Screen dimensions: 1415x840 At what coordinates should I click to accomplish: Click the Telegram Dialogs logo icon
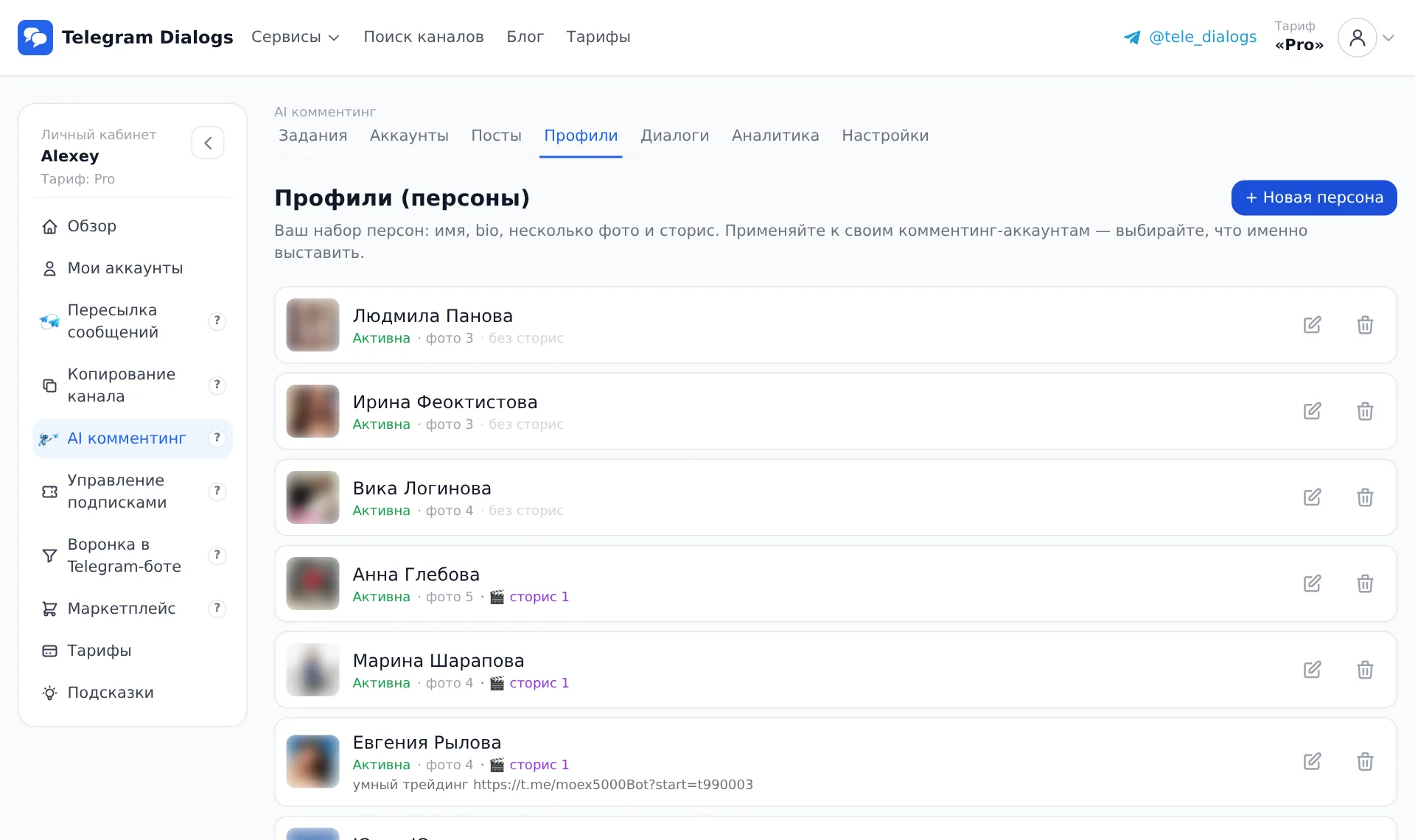click(35, 37)
